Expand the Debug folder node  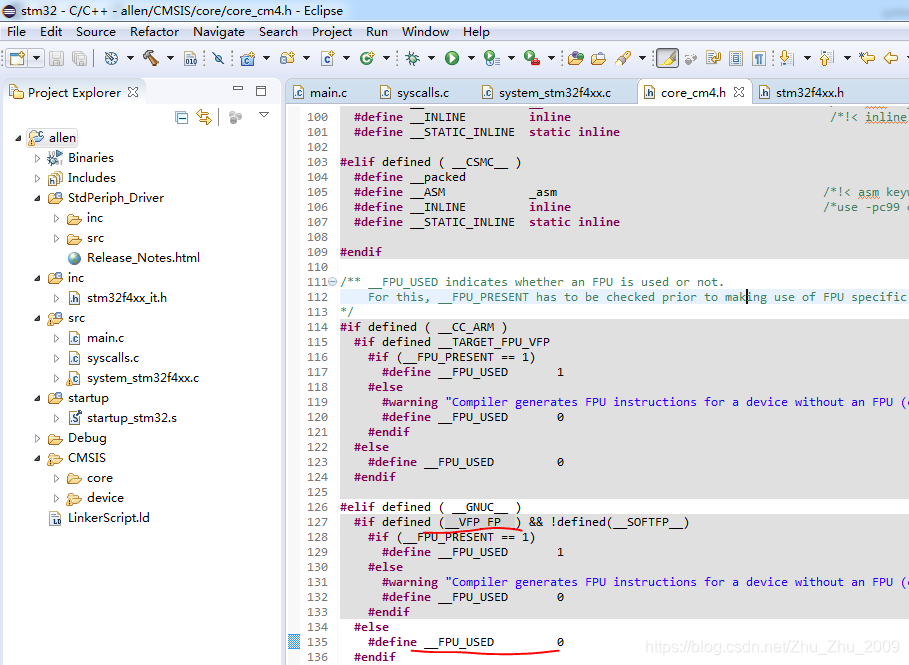click(37, 438)
